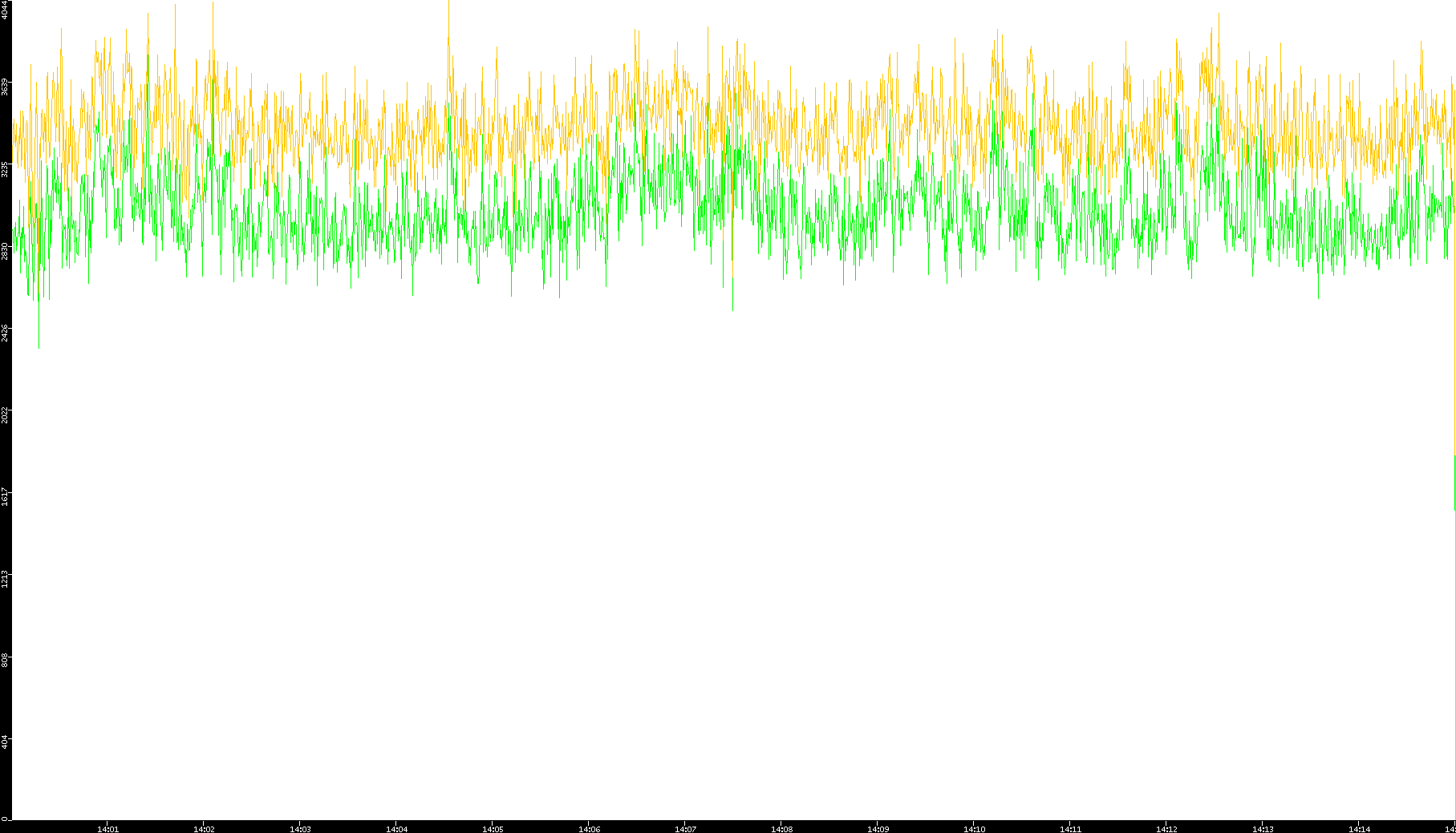This screenshot has width=1456, height=833.
Task: Click the 14:05 time axis tick label
Action: [493, 829]
